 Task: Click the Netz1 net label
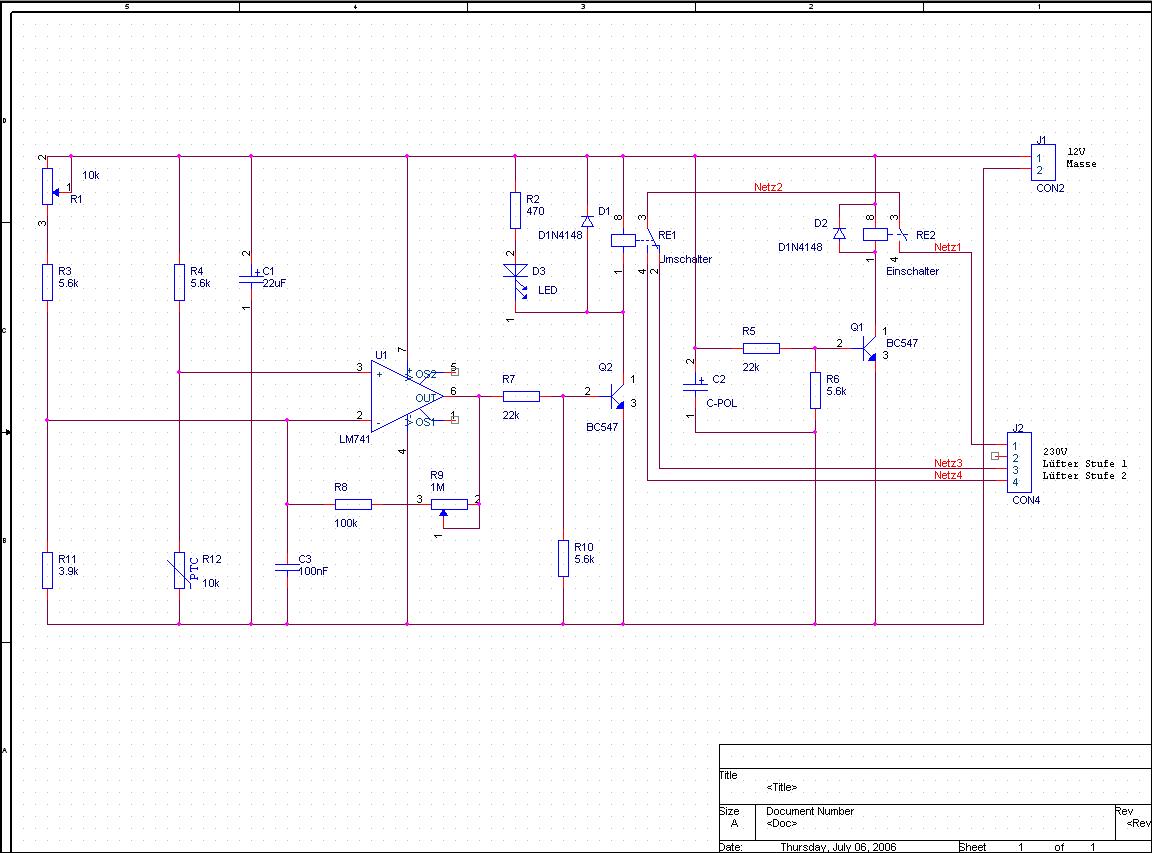click(x=947, y=247)
